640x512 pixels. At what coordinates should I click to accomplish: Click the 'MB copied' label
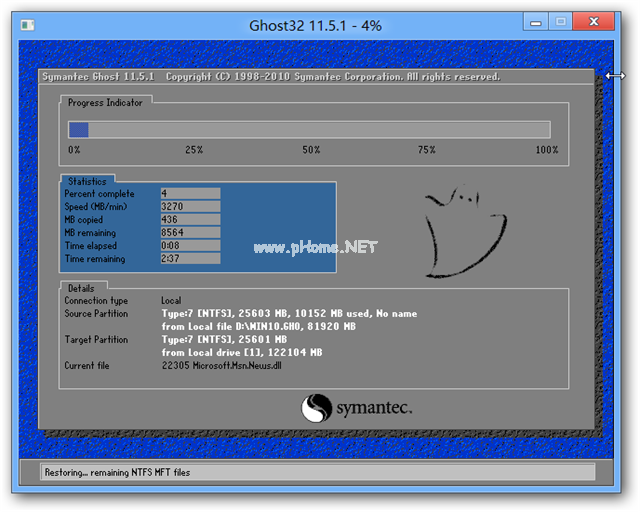[x=83, y=220]
